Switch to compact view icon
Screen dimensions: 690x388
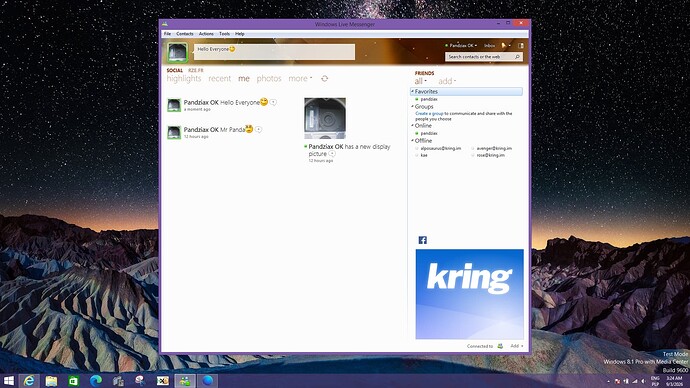[x=521, y=45]
